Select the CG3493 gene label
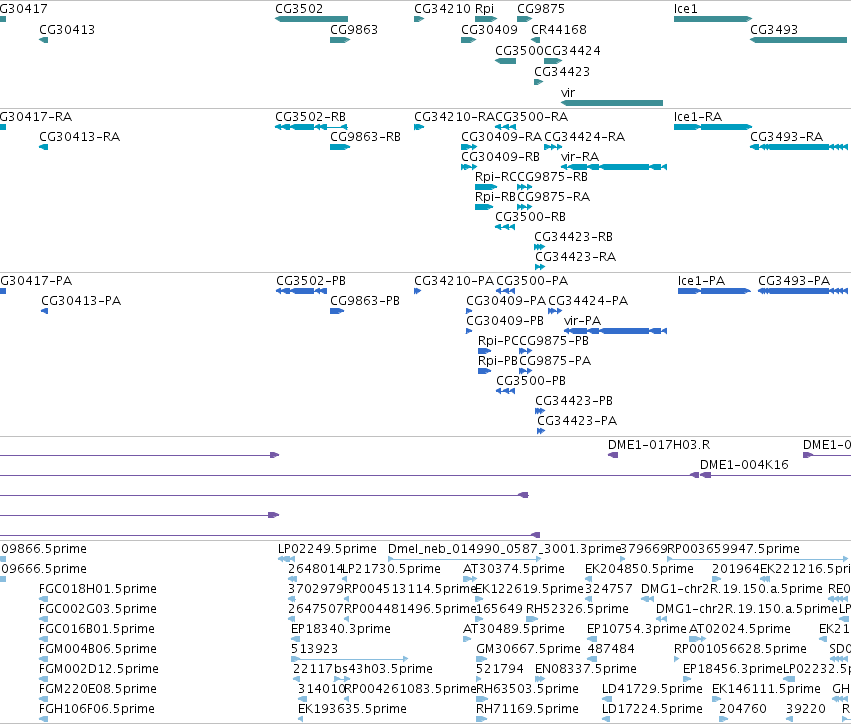The width and height of the screenshot is (851, 724). [x=774, y=30]
